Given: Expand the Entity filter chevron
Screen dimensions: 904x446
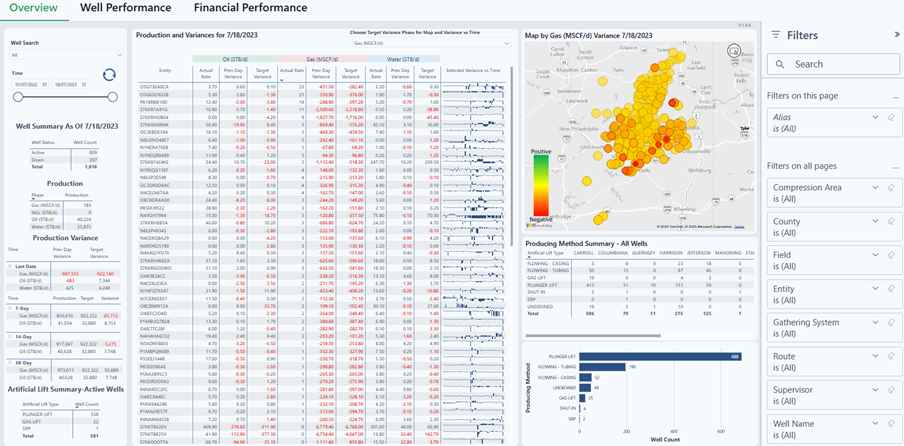Looking at the screenshot, I should click(x=875, y=289).
